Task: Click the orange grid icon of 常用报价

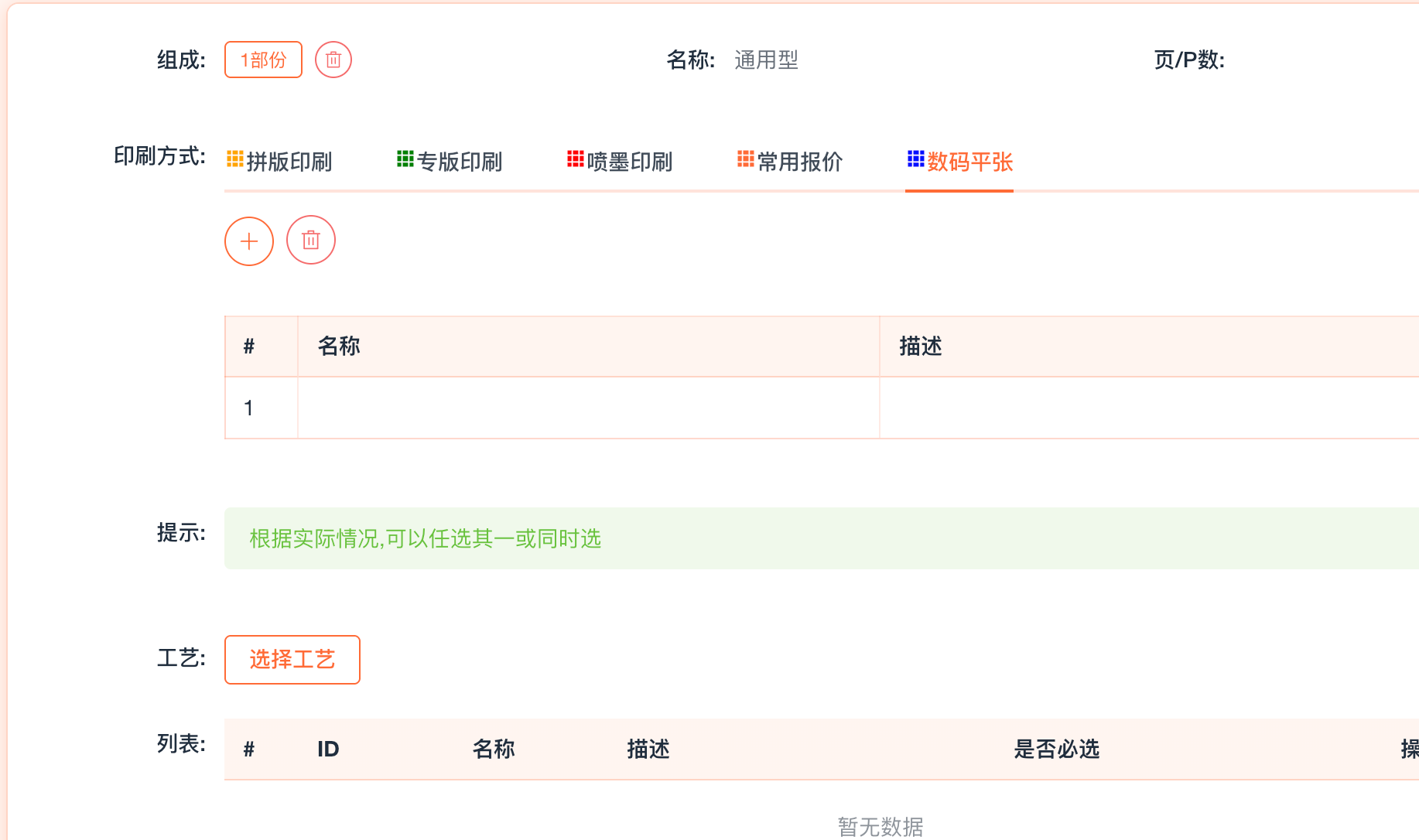Action: 745,159
